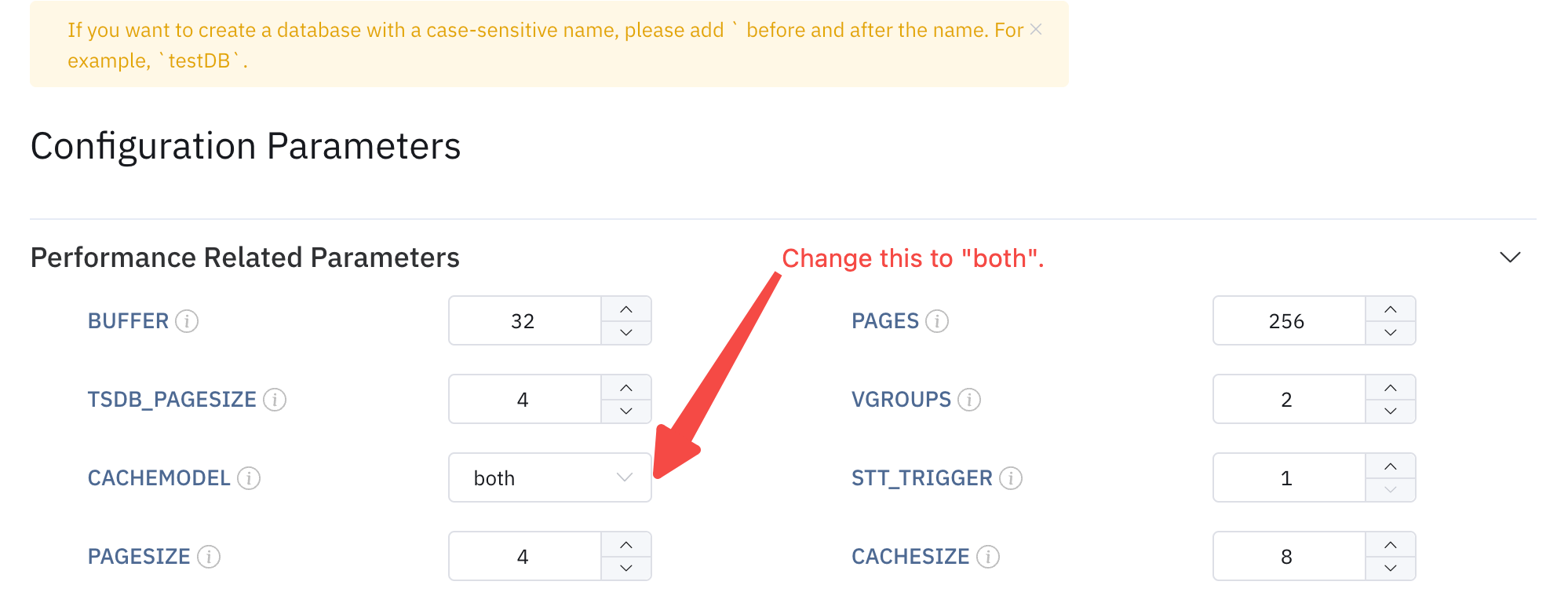This screenshot has height=607, width=1568.
Task: Click the STT_TRIGGER info icon
Action: click(x=1011, y=478)
